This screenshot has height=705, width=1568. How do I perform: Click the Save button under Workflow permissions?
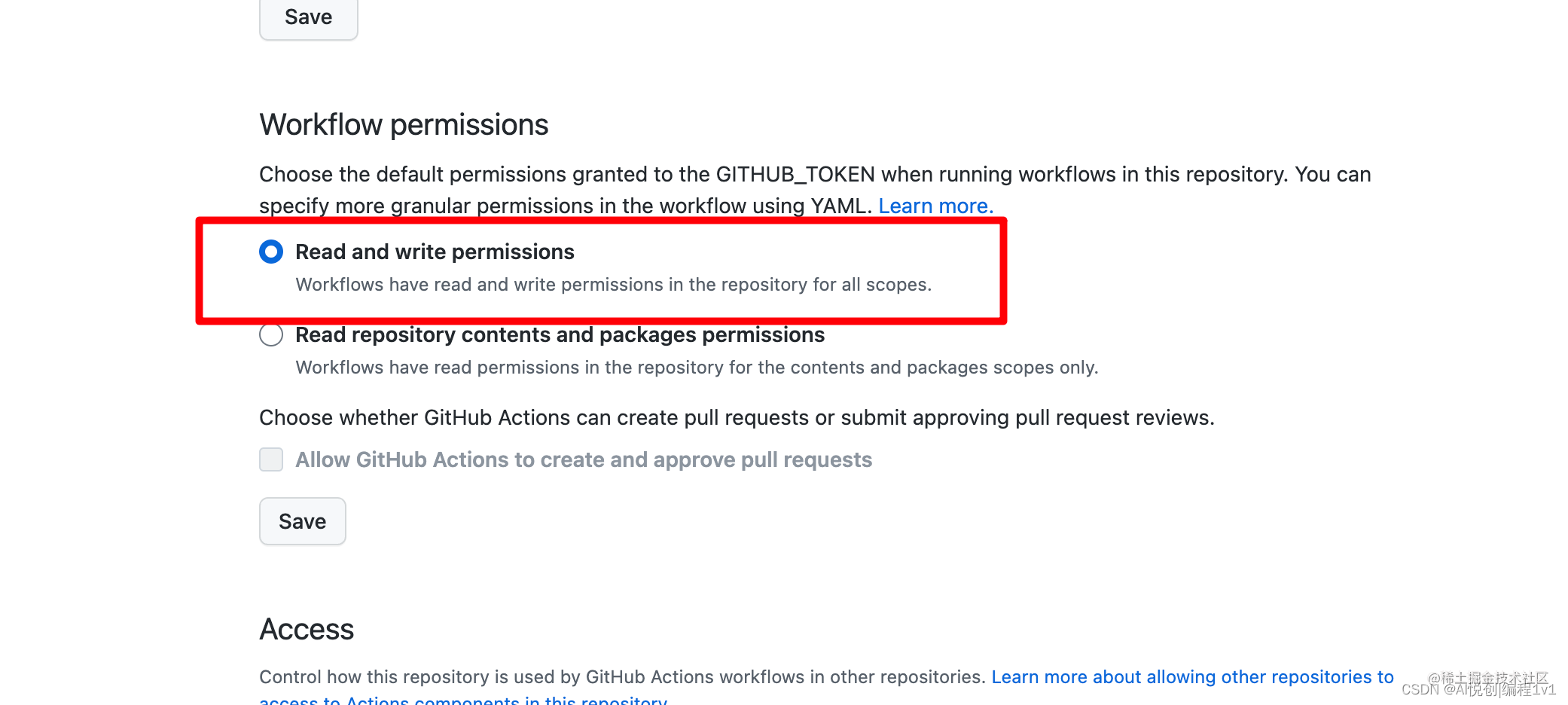point(303,521)
